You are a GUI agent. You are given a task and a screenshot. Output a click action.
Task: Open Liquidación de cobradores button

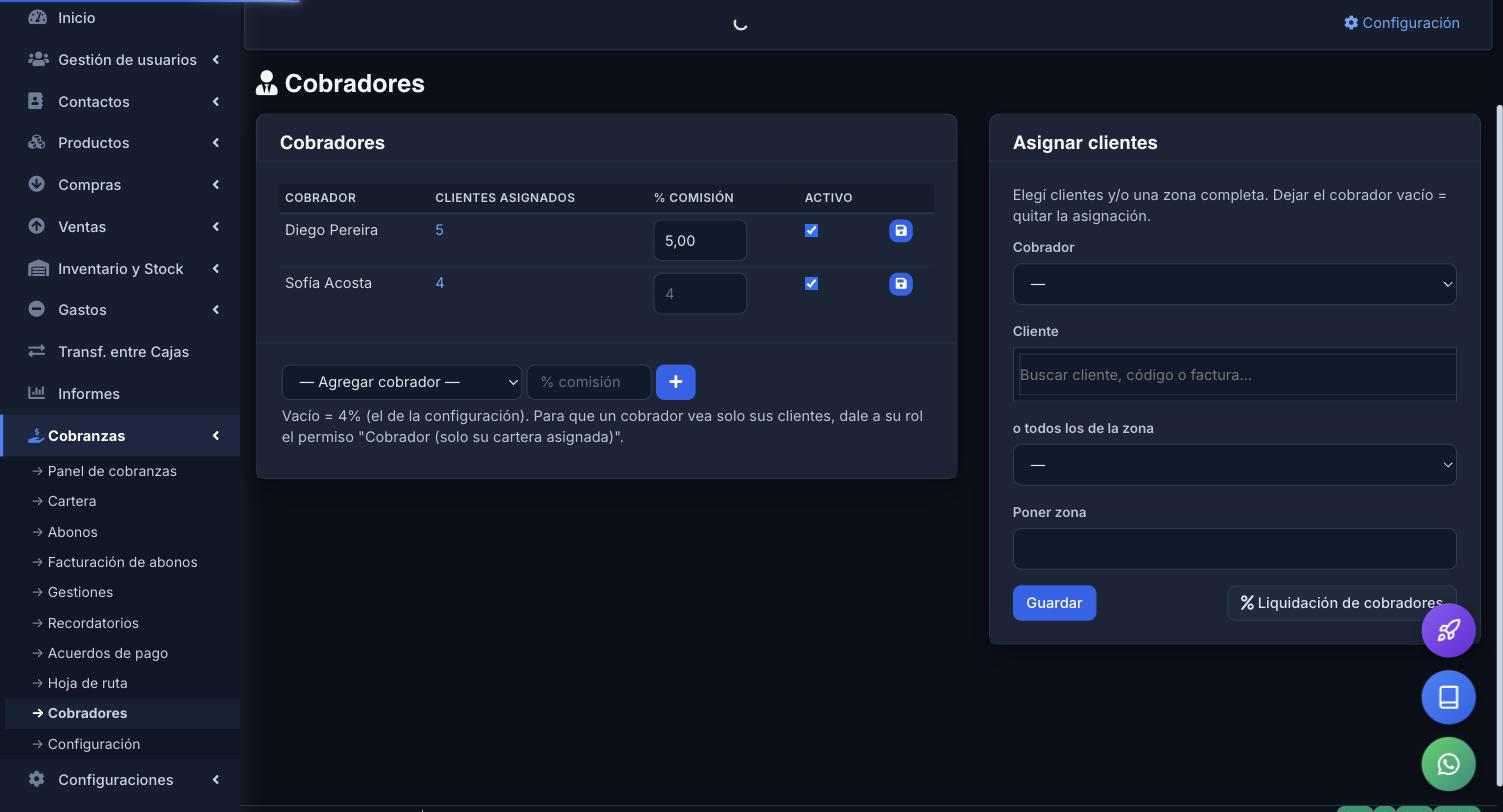(1342, 603)
